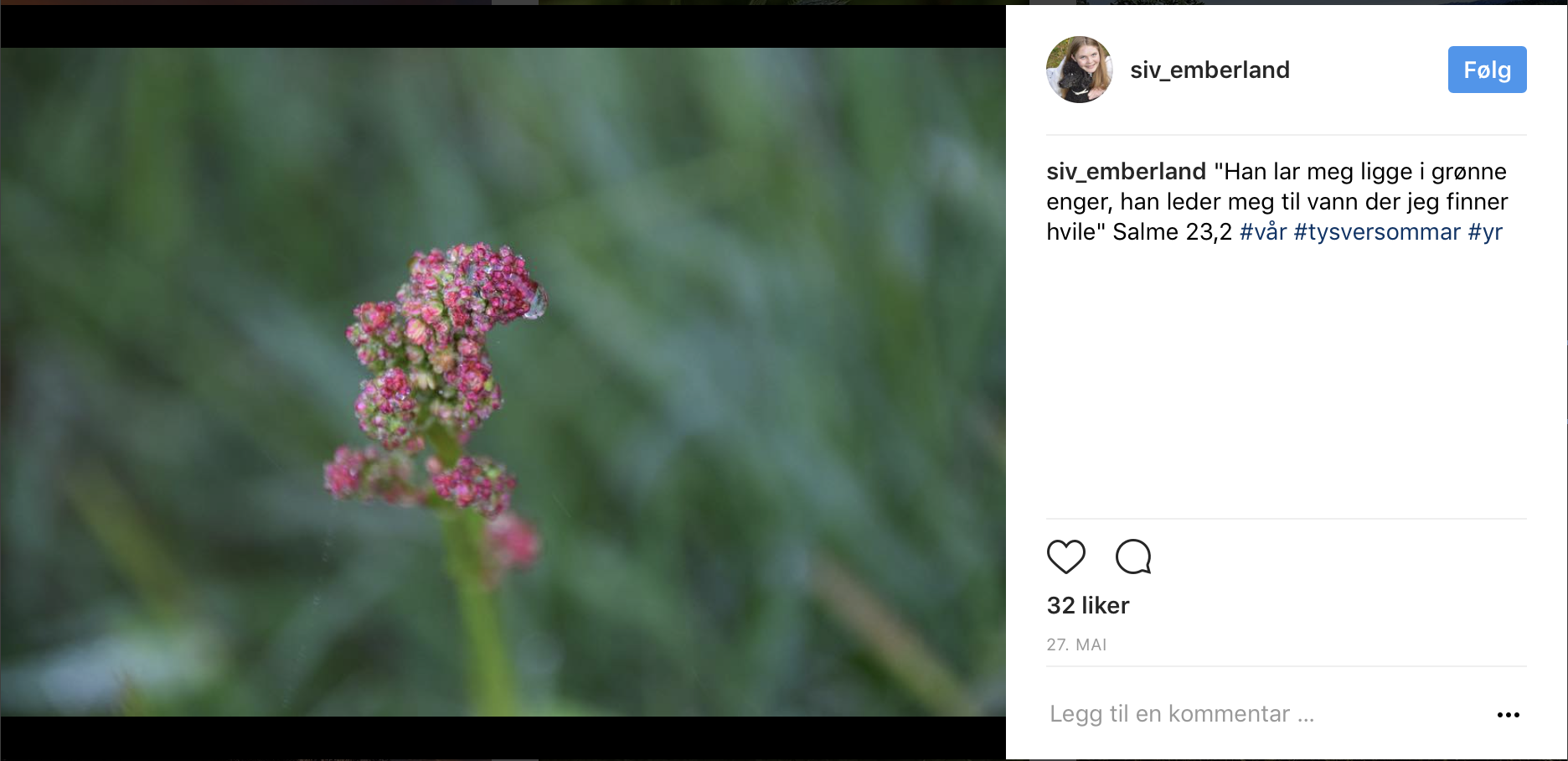1568x761 pixels.
Task: Click the black bar above the photo
Action: pos(503,26)
